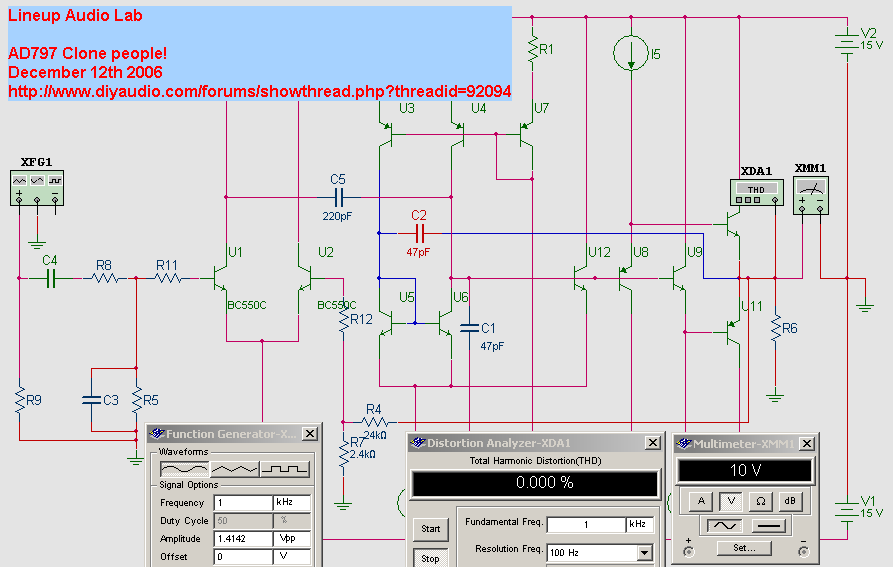Click the 'Lineup Audio Lab' title text
Image resolution: width=893 pixels, height=567 pixels.
coord(75,15)
